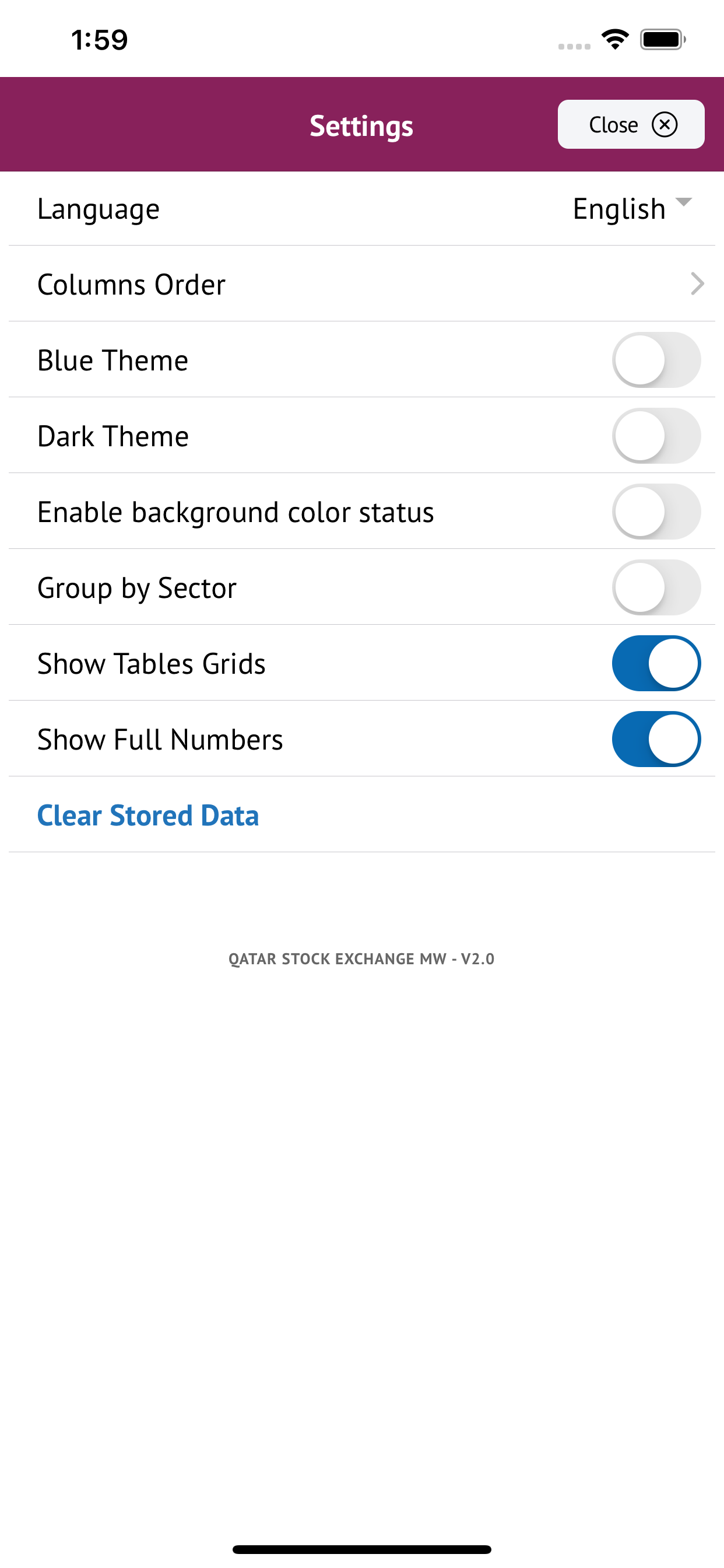The image size is (724, 1568).
Task: Tap the circled X close icon
Action: 665,125
